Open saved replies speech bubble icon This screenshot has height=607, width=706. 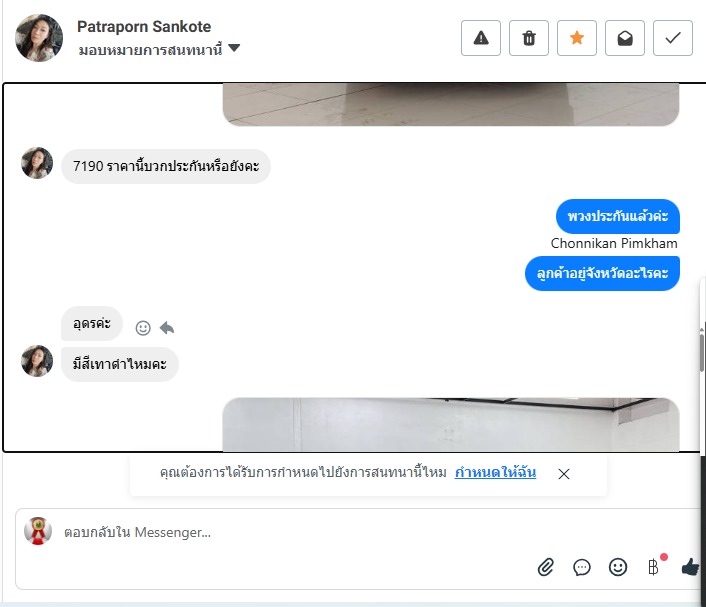pyautogui.click(x=582, y=567)
